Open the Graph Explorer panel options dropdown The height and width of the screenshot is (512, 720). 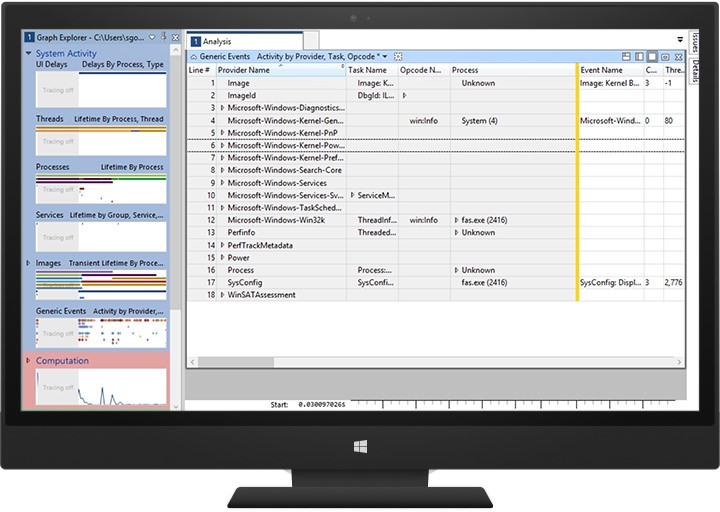click(x=152, y=38)
